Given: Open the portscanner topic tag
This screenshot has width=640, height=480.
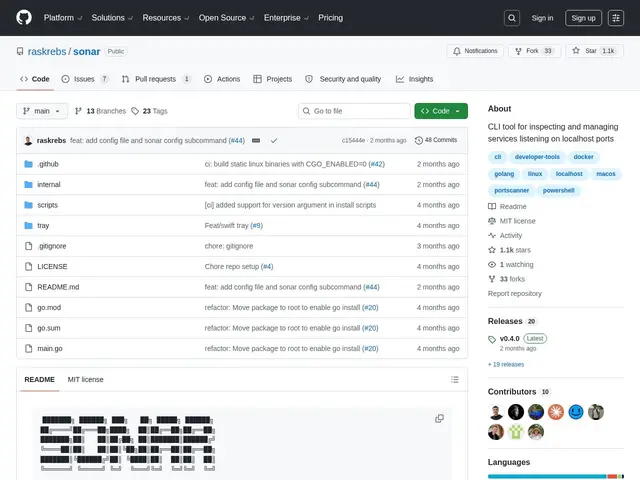Looking at the screenshot, I should (511, 191).
